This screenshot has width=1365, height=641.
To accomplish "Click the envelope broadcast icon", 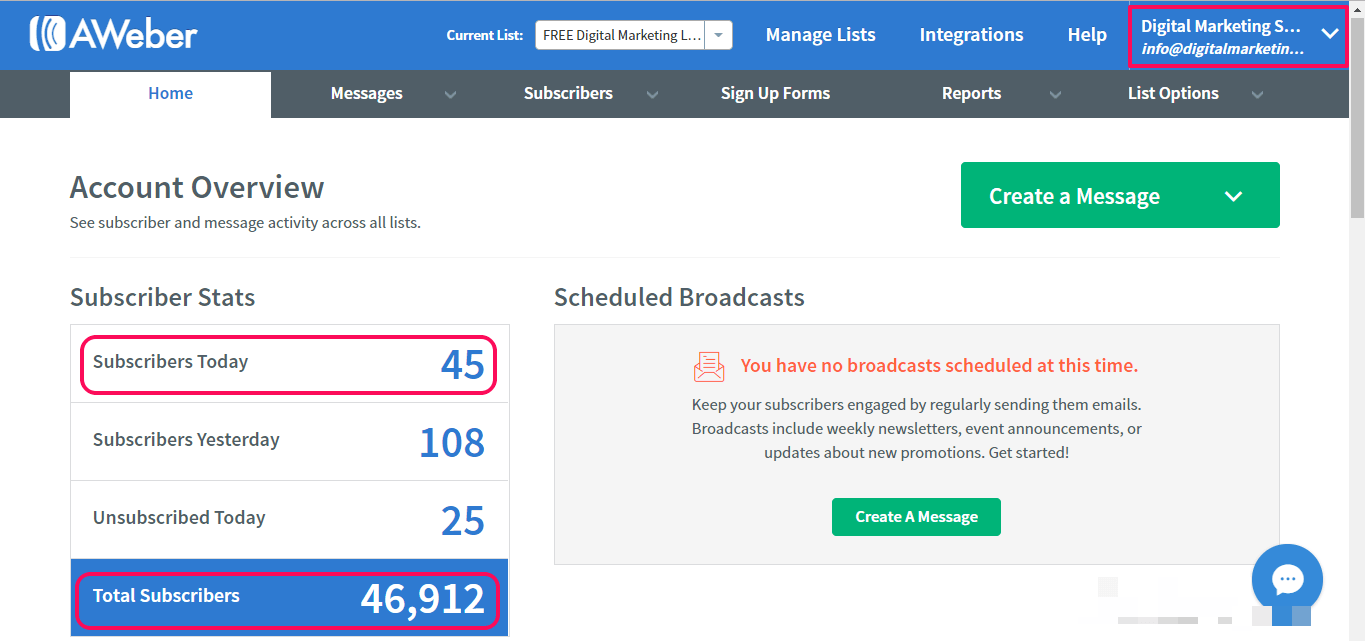I will 709,367.
